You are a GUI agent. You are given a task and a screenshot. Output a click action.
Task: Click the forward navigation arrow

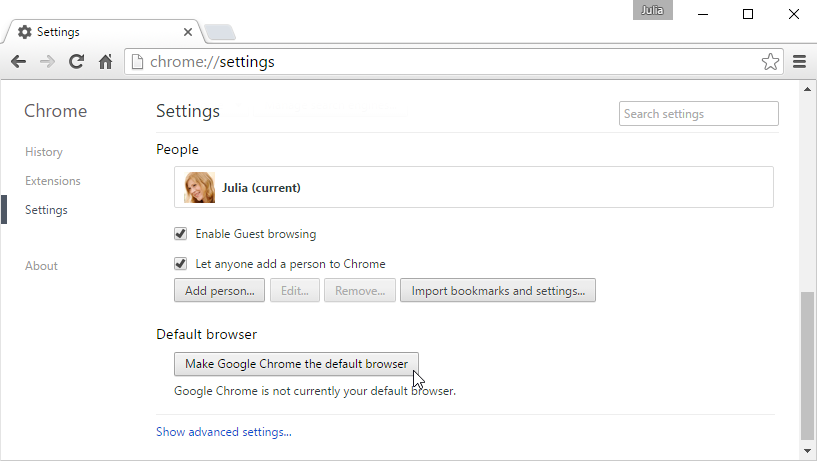pos(47,62)
